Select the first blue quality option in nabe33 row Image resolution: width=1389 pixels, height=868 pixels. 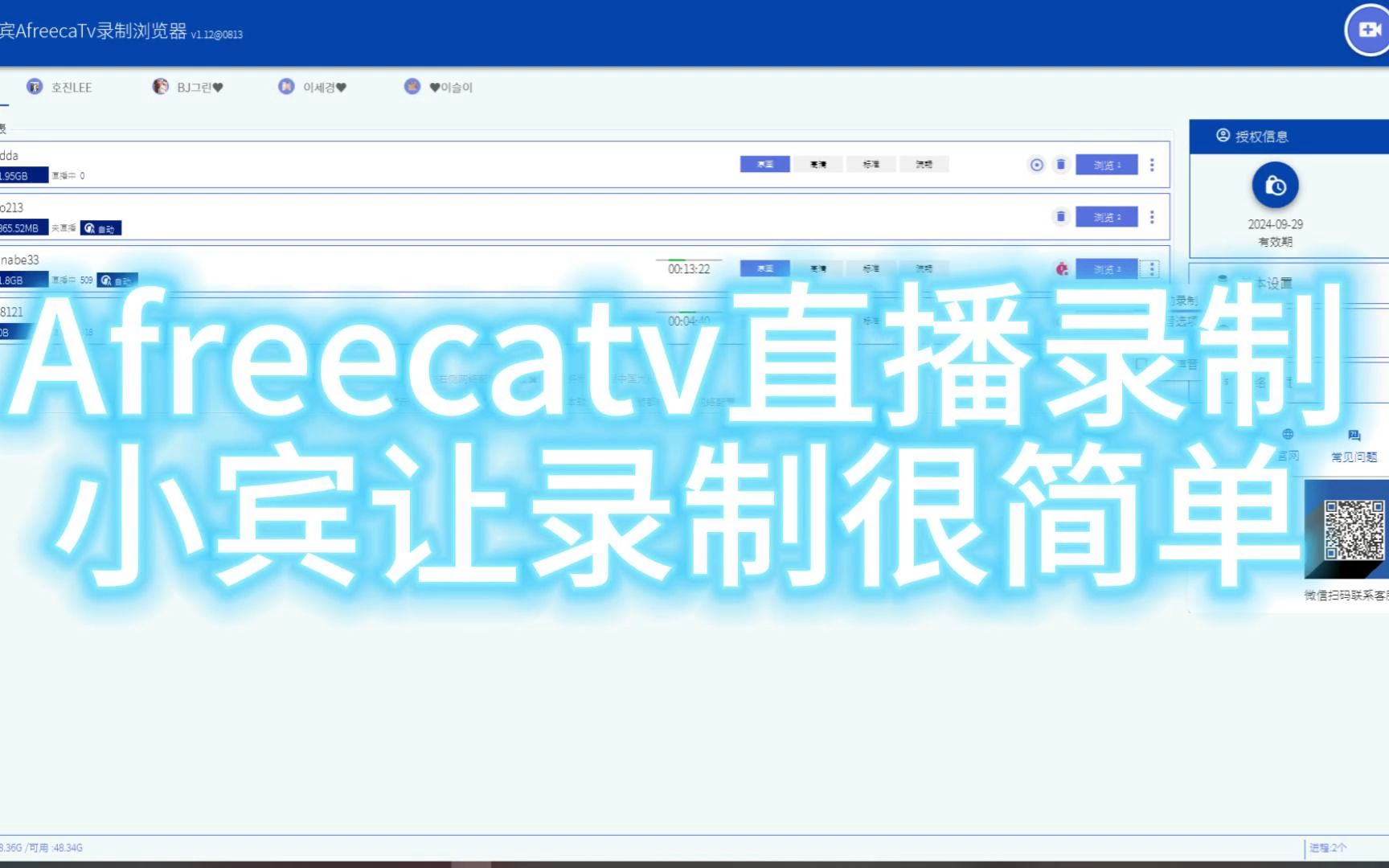coord(764,268)
